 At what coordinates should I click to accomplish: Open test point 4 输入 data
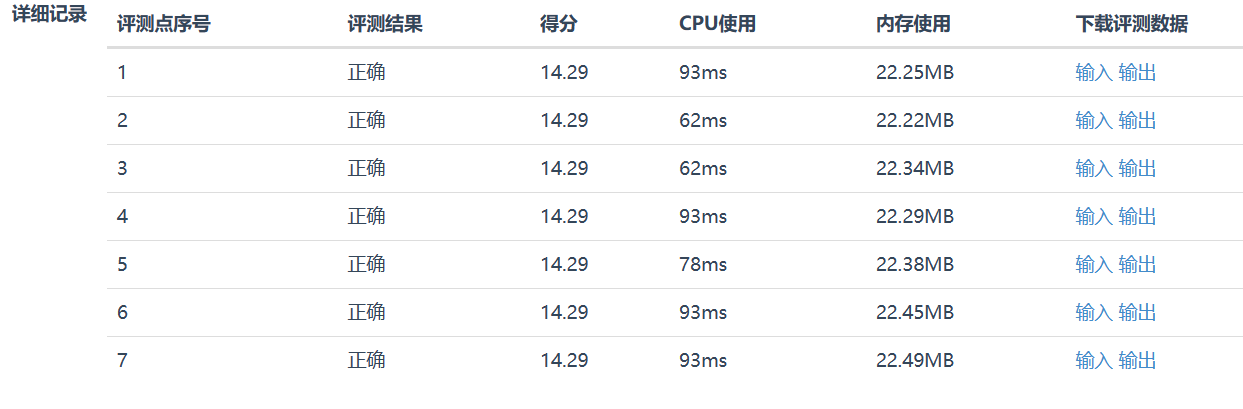1093,216
